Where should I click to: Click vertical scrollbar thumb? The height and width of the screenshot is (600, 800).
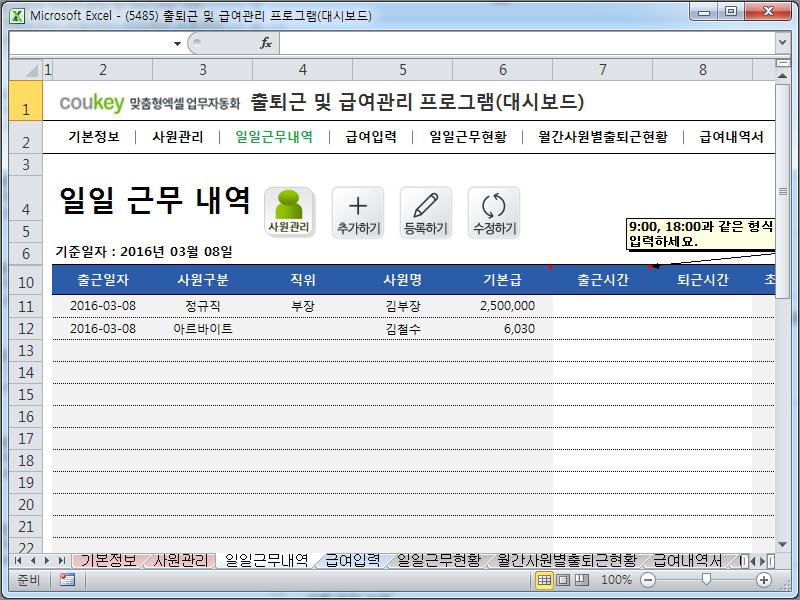pos(782,191)
